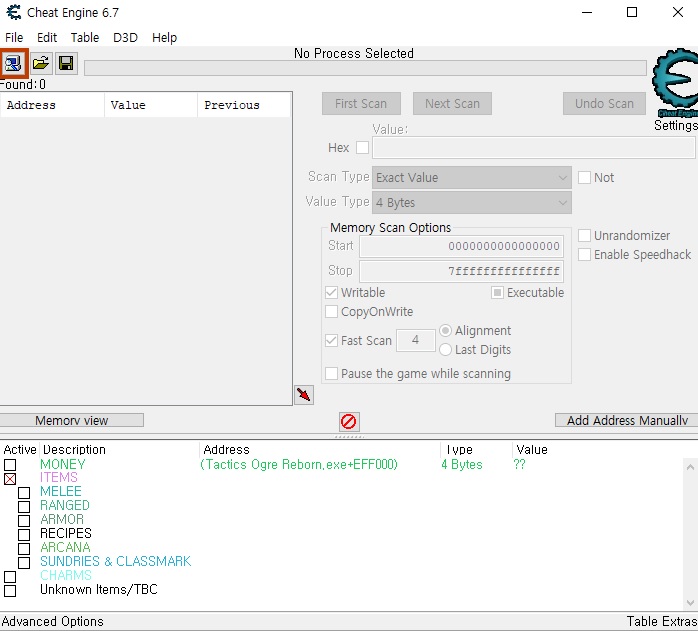Select the ITEMS group row
This screenshot has width=698, height=631.
point(59,477)
